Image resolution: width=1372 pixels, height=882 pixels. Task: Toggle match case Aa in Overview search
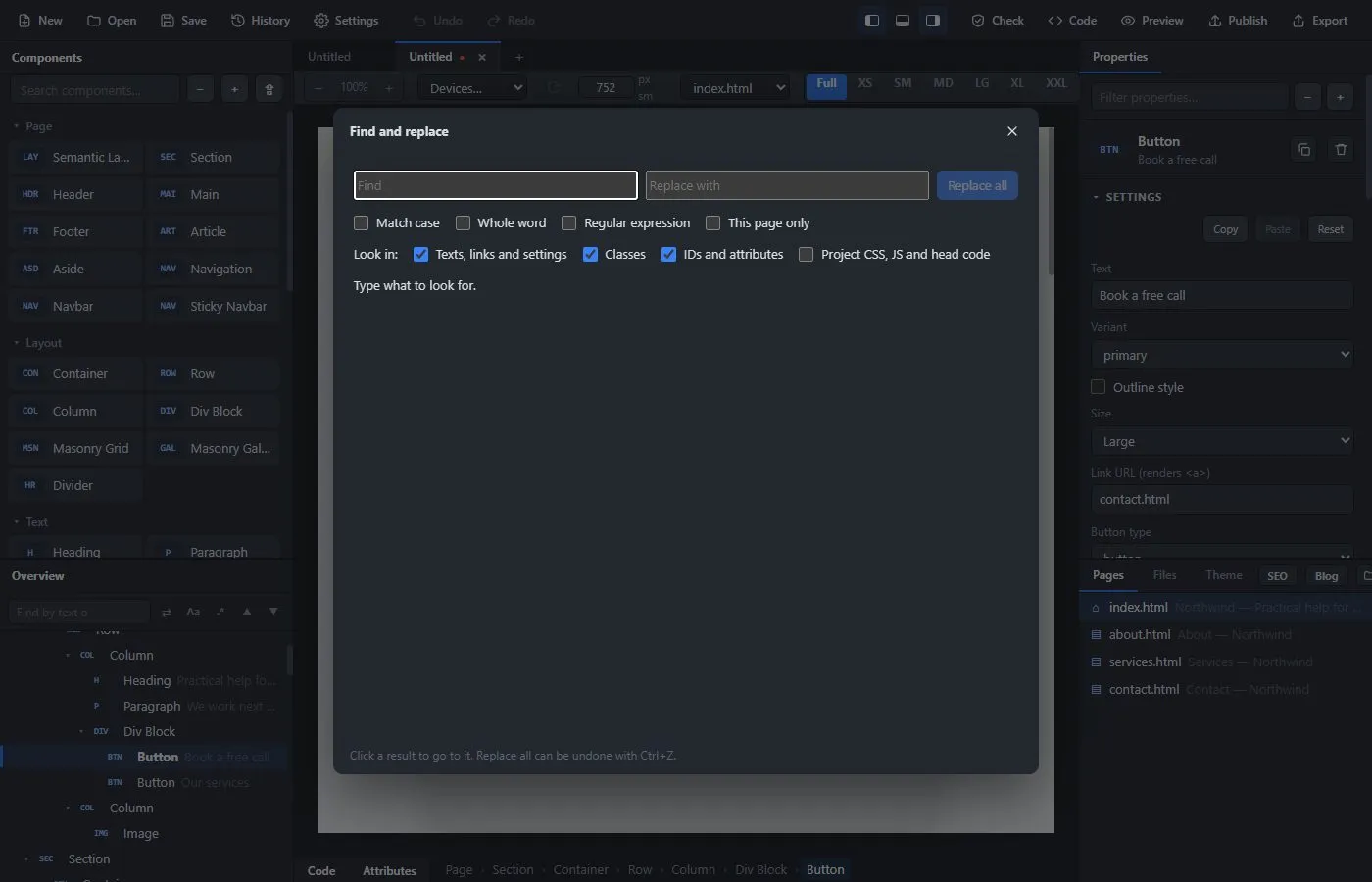pos(193,612)
